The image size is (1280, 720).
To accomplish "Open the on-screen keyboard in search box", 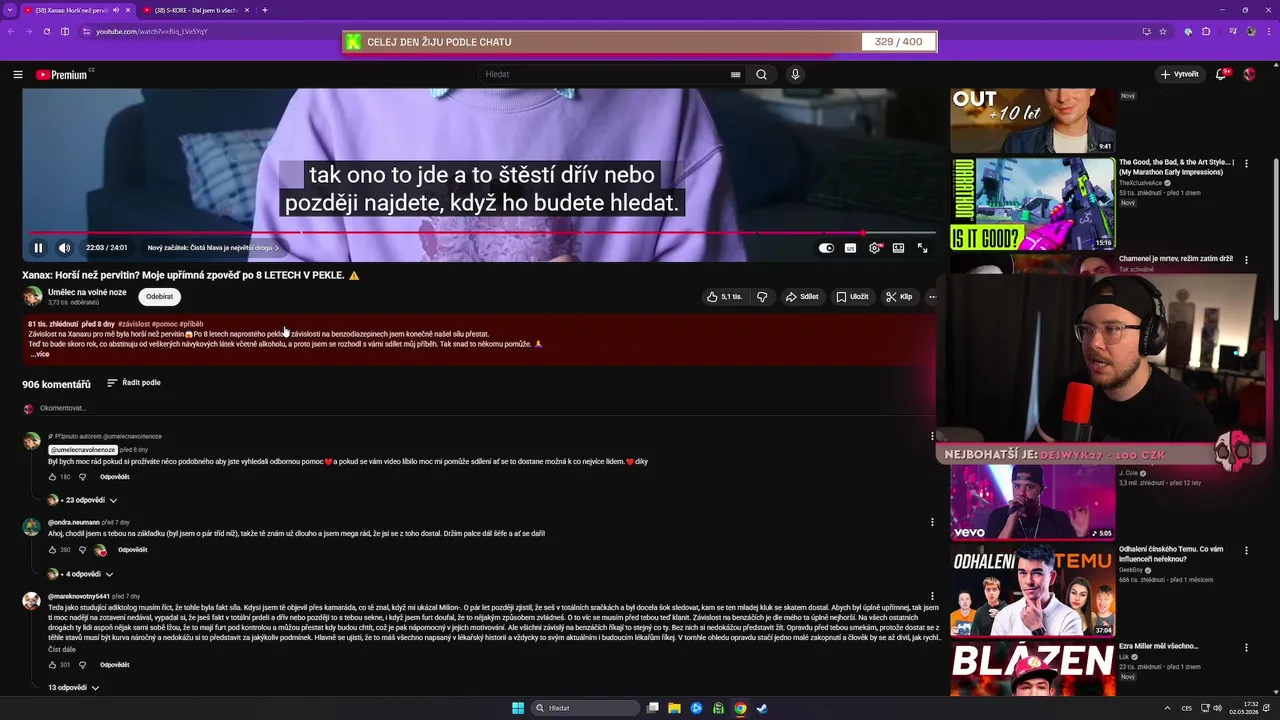I will (x=736, y=74).
